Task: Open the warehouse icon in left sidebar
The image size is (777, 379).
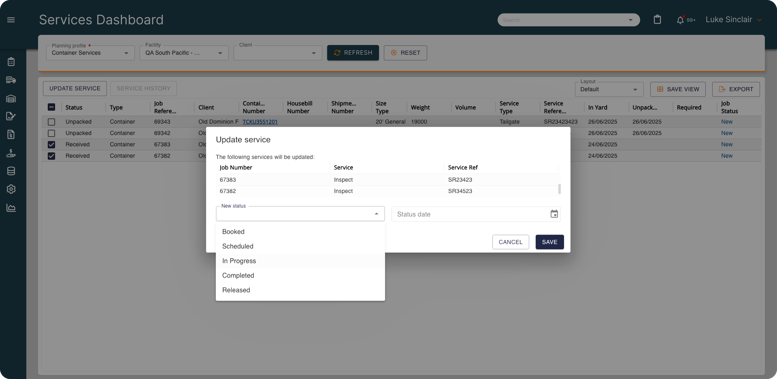Action: click(11, 98)
